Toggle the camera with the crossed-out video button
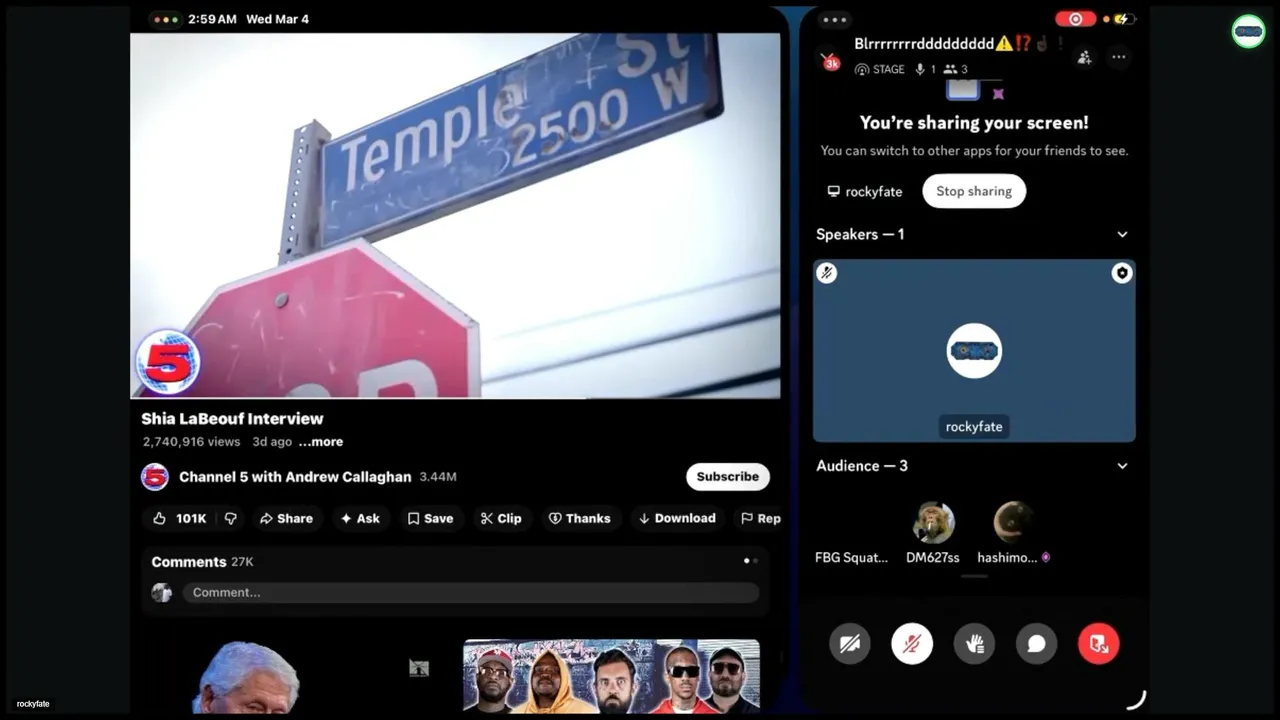 point(850,644)
